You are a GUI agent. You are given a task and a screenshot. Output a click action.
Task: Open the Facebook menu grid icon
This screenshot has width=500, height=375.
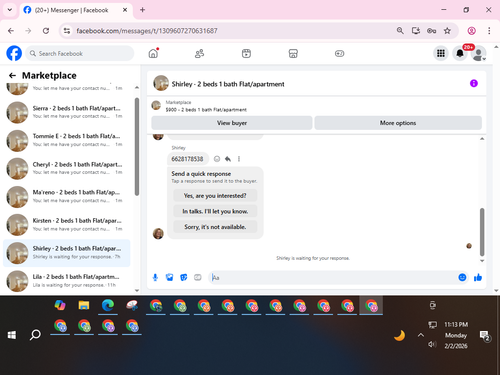[441, 53]
